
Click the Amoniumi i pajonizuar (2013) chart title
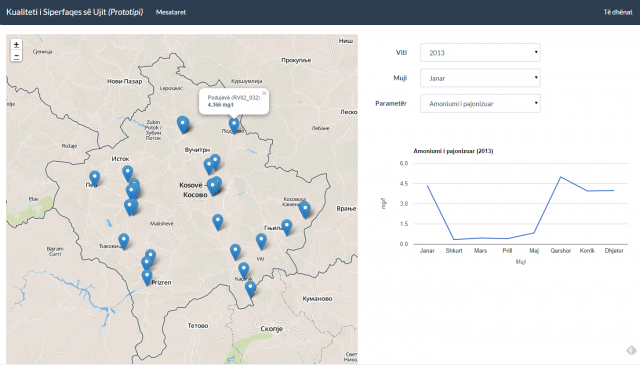(x=453, y=151)
